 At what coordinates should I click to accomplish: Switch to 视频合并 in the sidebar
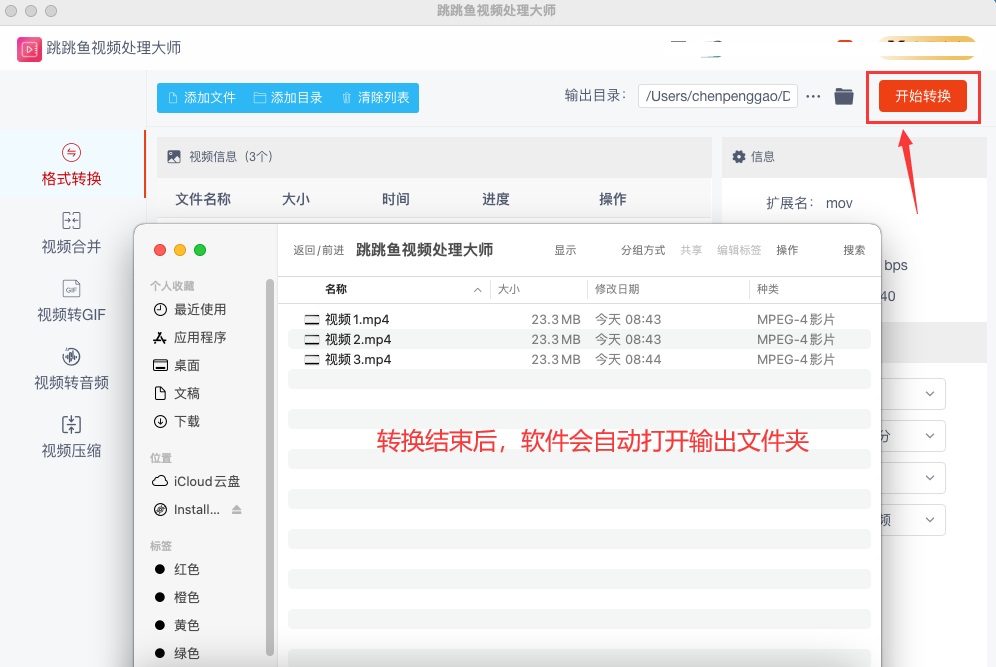click(72, 232)
